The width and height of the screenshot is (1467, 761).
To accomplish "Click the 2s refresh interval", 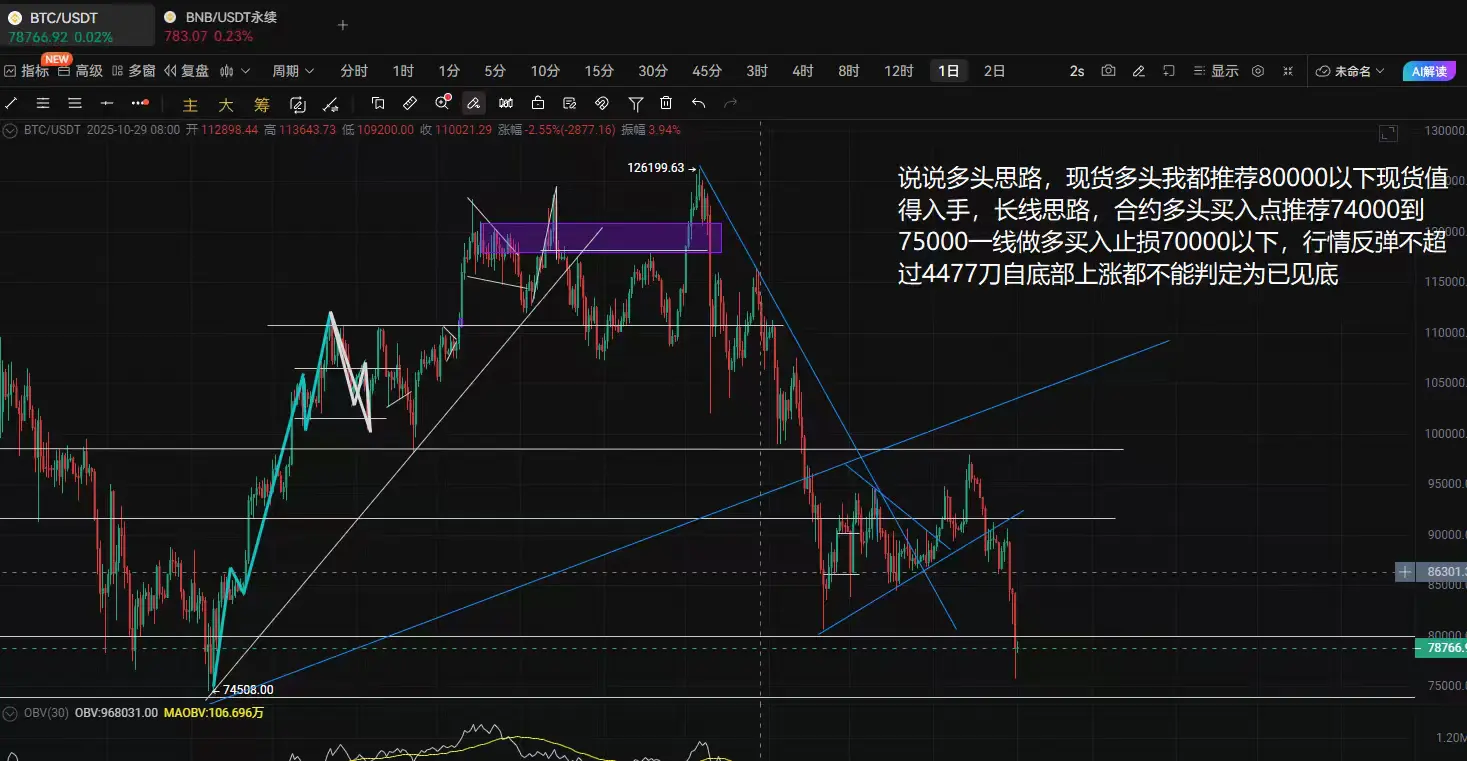I will click(x=1077, y=71).
